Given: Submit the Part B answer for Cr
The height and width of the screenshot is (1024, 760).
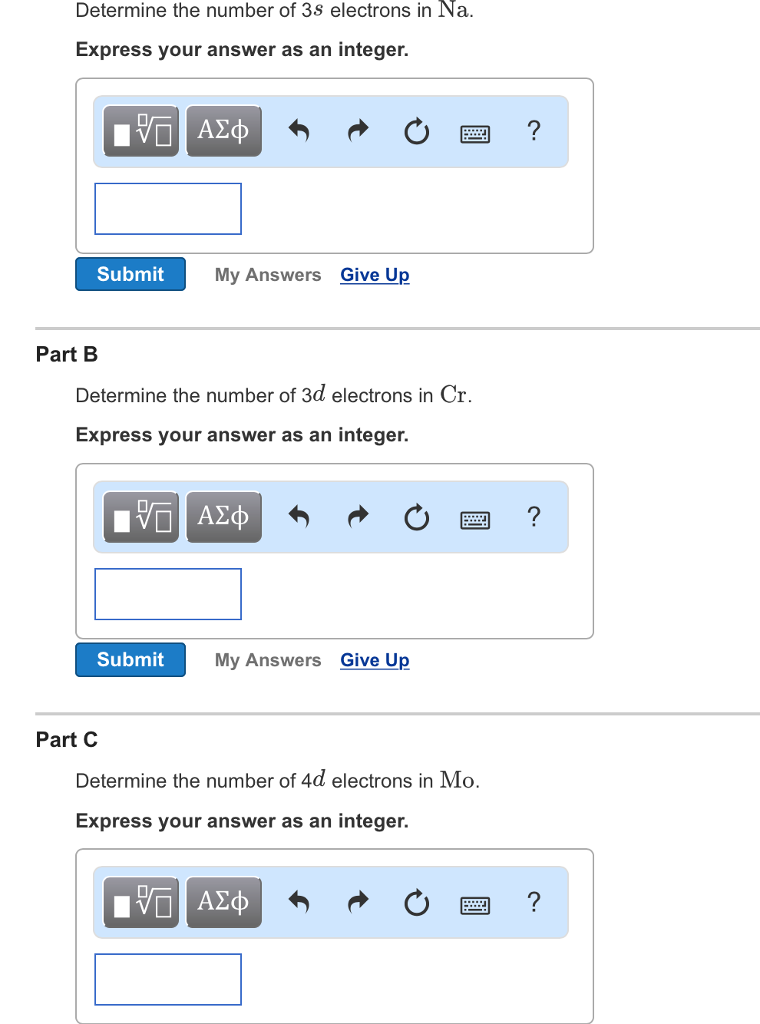Looking at the screenshot, I should (131, 660).
